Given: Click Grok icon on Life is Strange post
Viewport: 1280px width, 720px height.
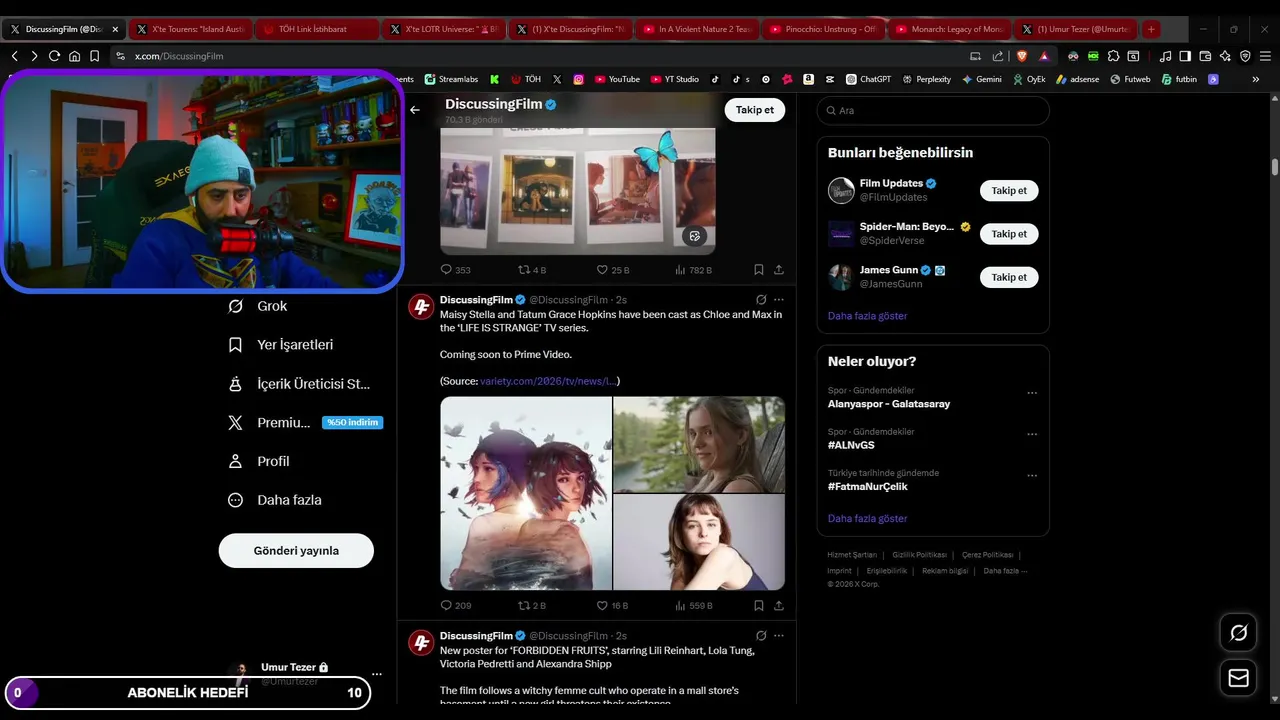Looking at the screenshot, I should [x=761, y=300].
